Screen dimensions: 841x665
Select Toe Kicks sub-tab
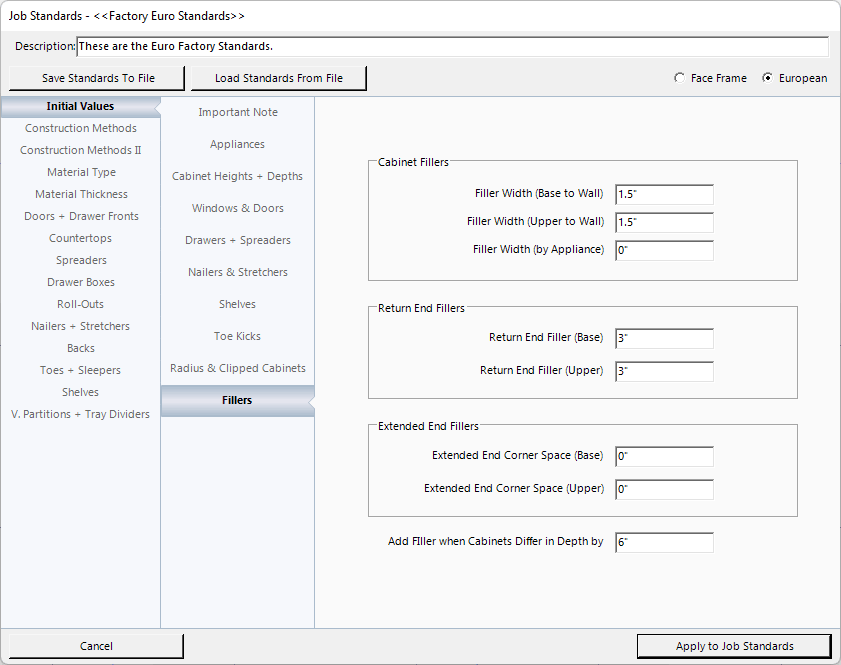tap(237, 336)
